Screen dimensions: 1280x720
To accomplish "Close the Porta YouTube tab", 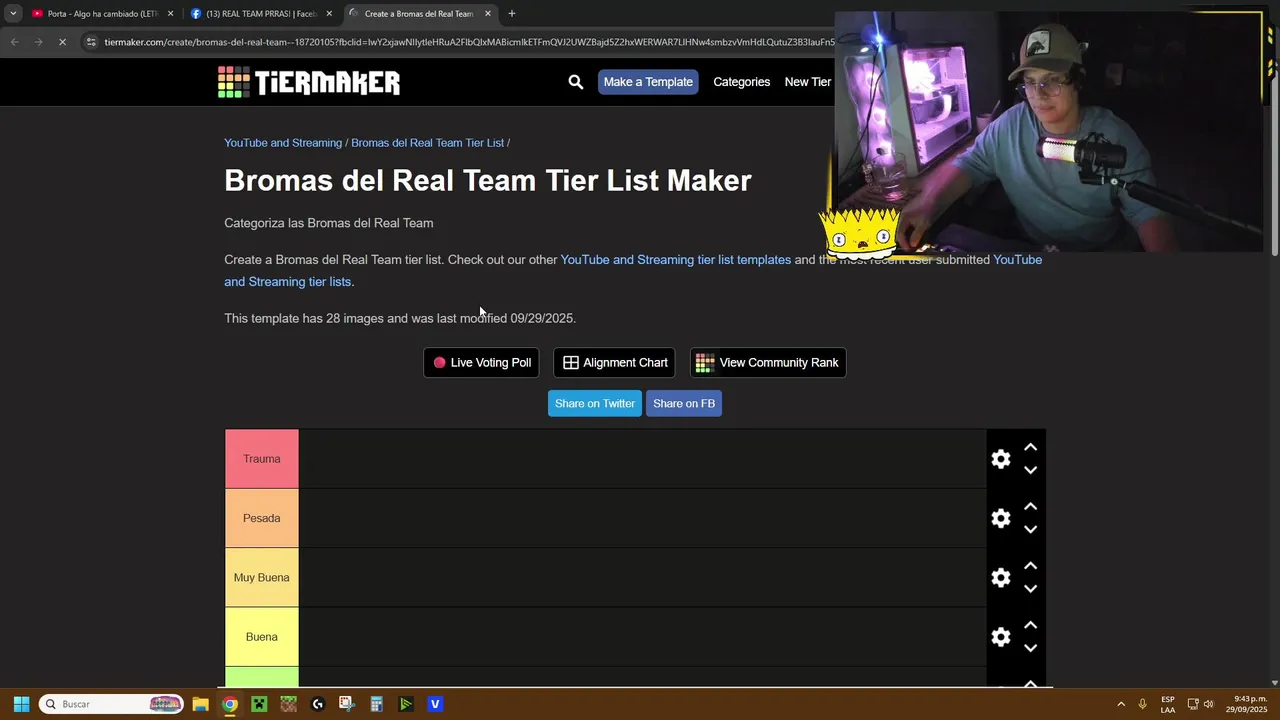I will (x=170, y=14).
